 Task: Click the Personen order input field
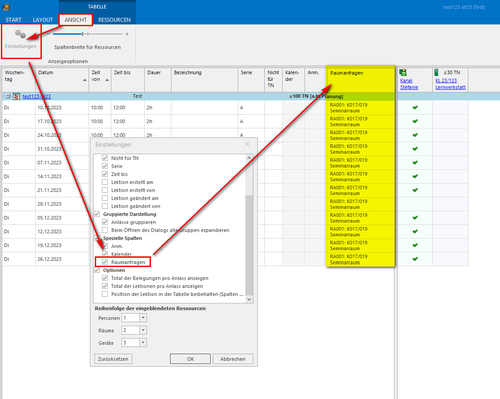(x=131, y=318)
